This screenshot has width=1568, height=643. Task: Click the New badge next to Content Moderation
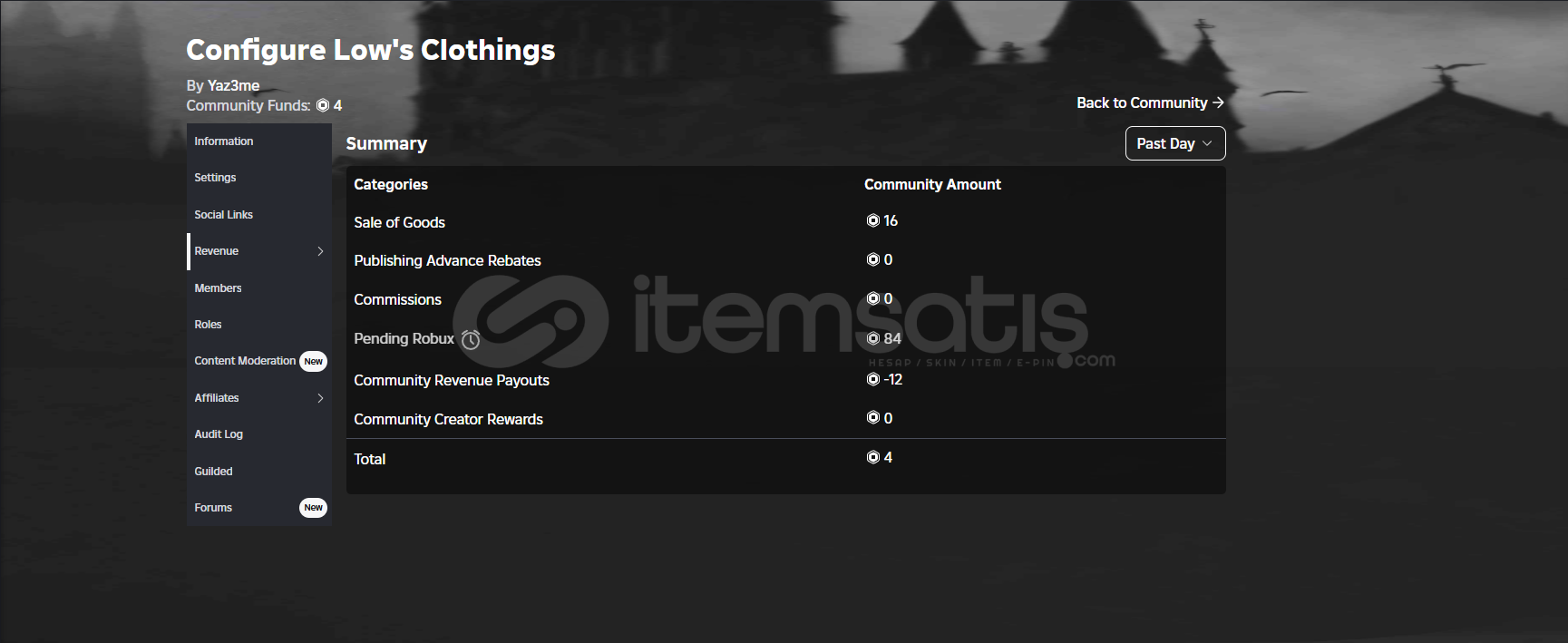313,361
